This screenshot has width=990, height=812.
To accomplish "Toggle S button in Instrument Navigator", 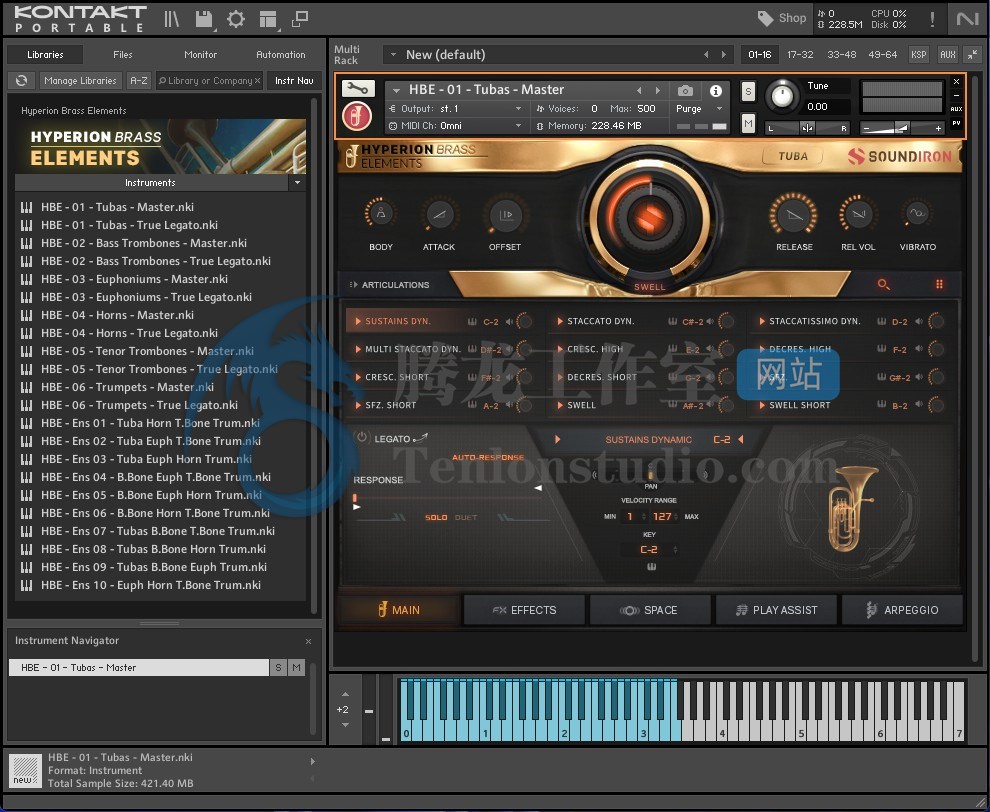I will [278, 667].
